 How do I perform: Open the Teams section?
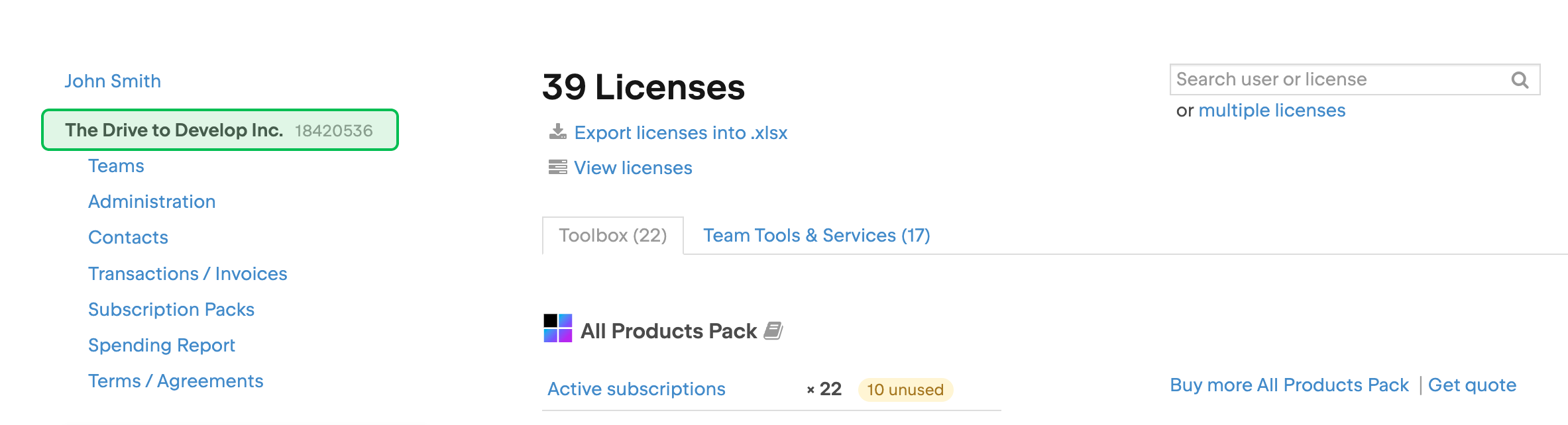click(116, 165)
